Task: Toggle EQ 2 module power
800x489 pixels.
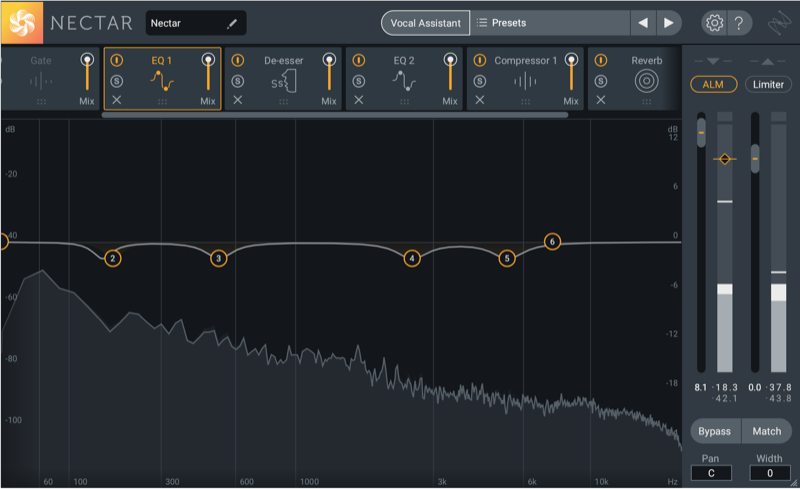Action: pos(359,60)
